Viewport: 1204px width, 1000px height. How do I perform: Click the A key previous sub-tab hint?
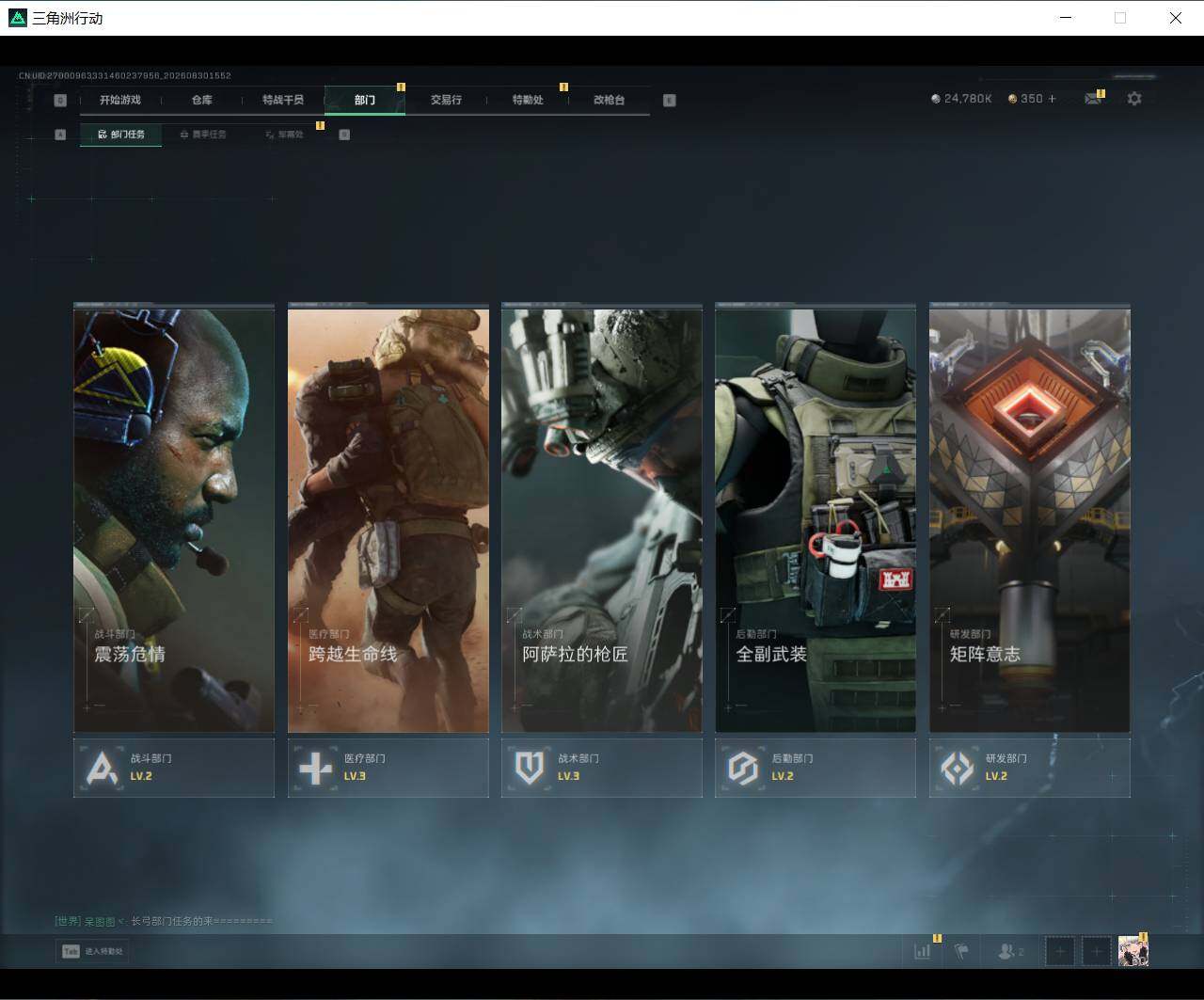(x=60, y=135)
